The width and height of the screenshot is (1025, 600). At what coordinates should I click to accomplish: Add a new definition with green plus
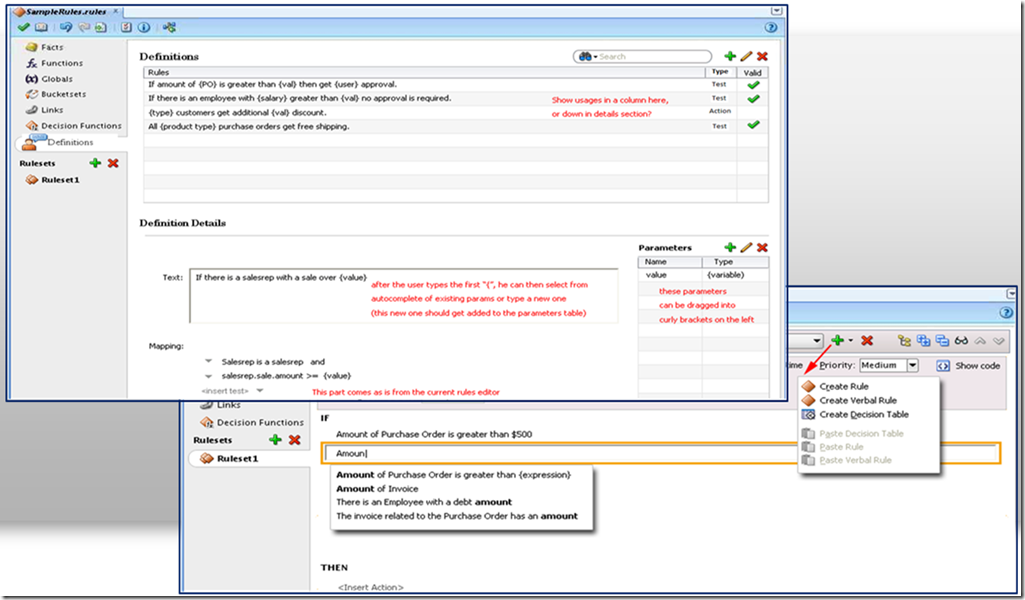tap(730, 57)
